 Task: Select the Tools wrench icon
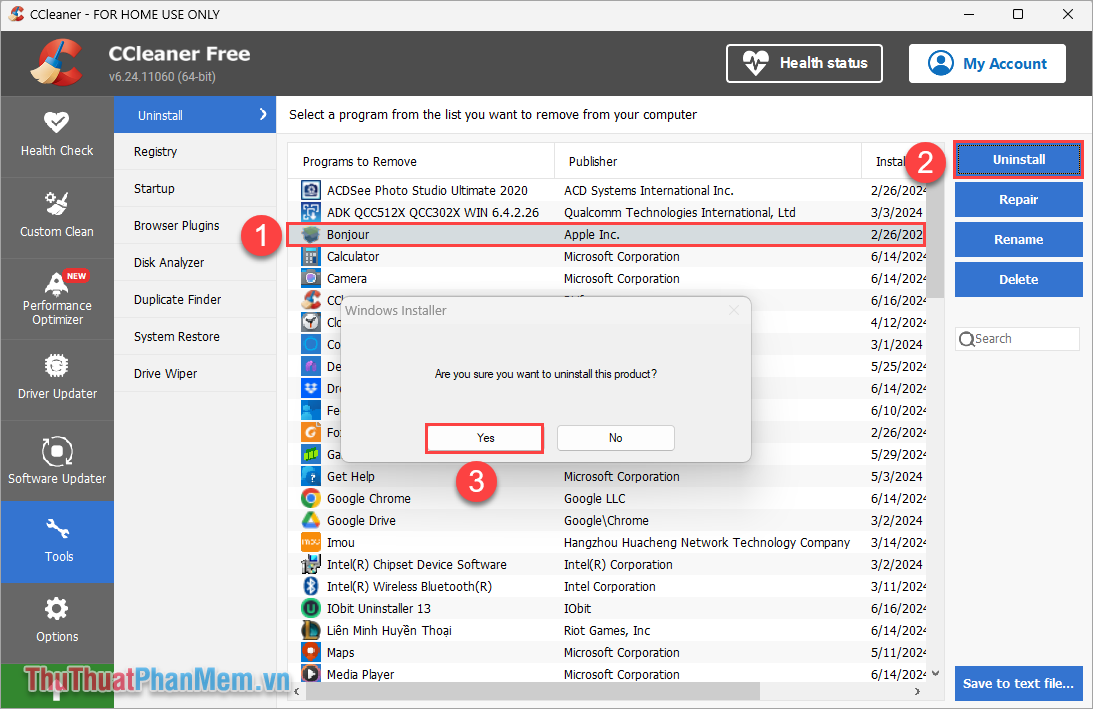click(x=57, y=530)
